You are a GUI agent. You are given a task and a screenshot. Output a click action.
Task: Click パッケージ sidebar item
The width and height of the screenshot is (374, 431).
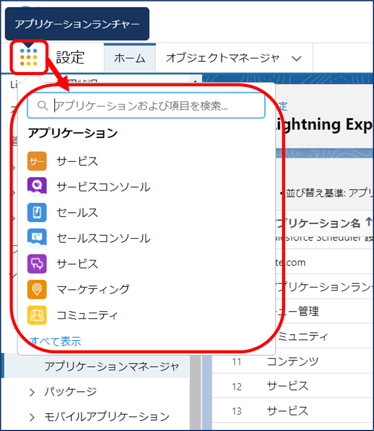point(70,392)
